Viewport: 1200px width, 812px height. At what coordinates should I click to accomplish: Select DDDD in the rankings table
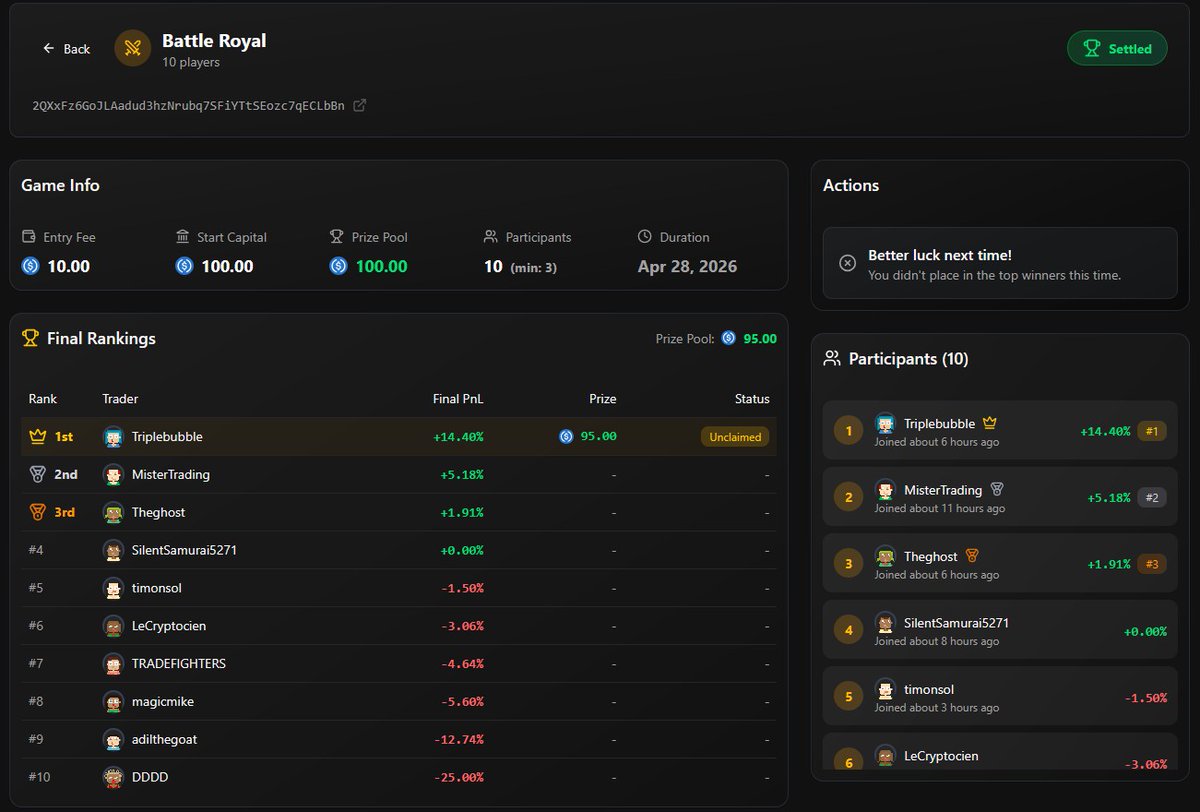[x=150, y=777]
